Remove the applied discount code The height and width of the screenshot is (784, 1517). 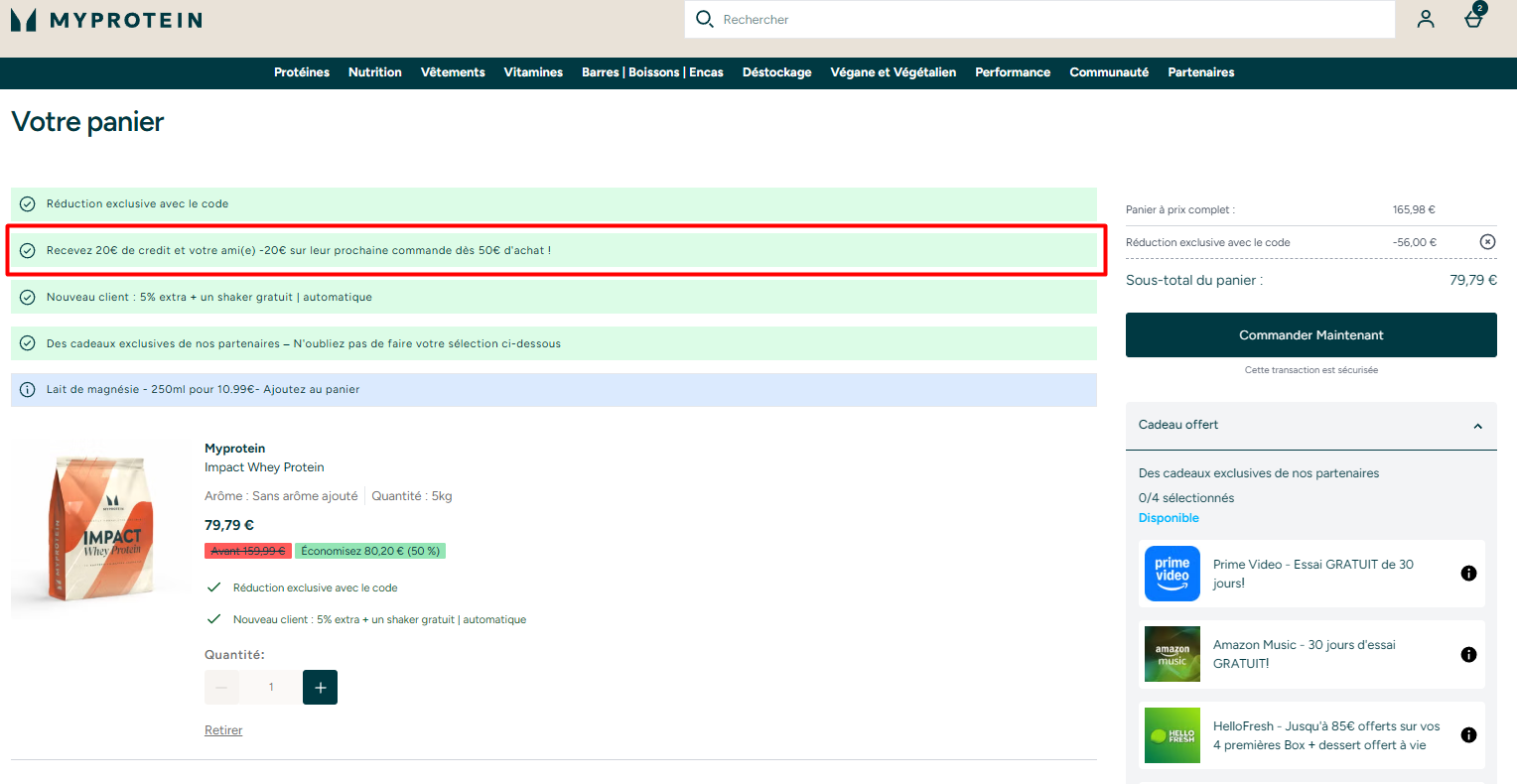coord(1487,242)
